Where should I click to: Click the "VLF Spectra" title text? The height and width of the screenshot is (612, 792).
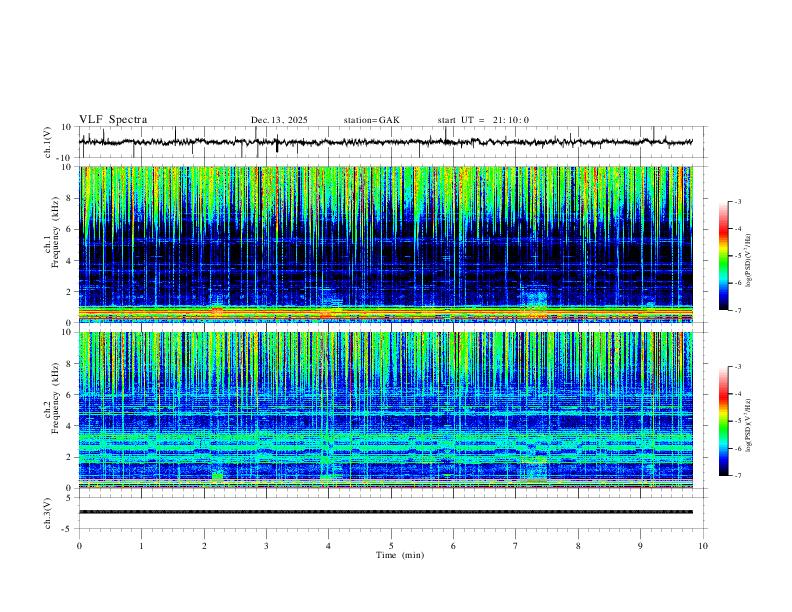tap(113, 119)
